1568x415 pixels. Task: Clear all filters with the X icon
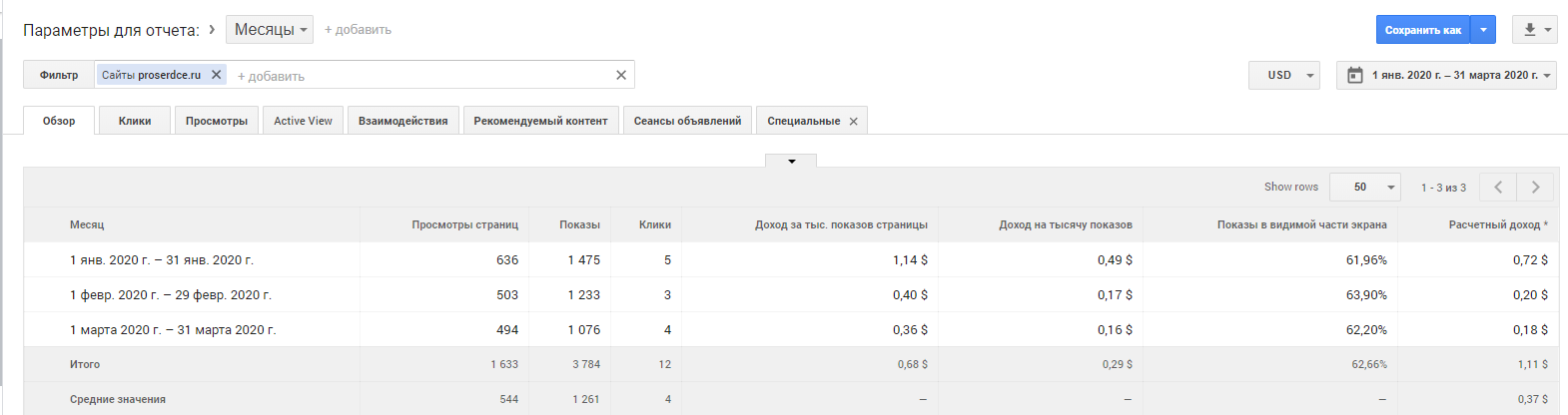(621, 75)
